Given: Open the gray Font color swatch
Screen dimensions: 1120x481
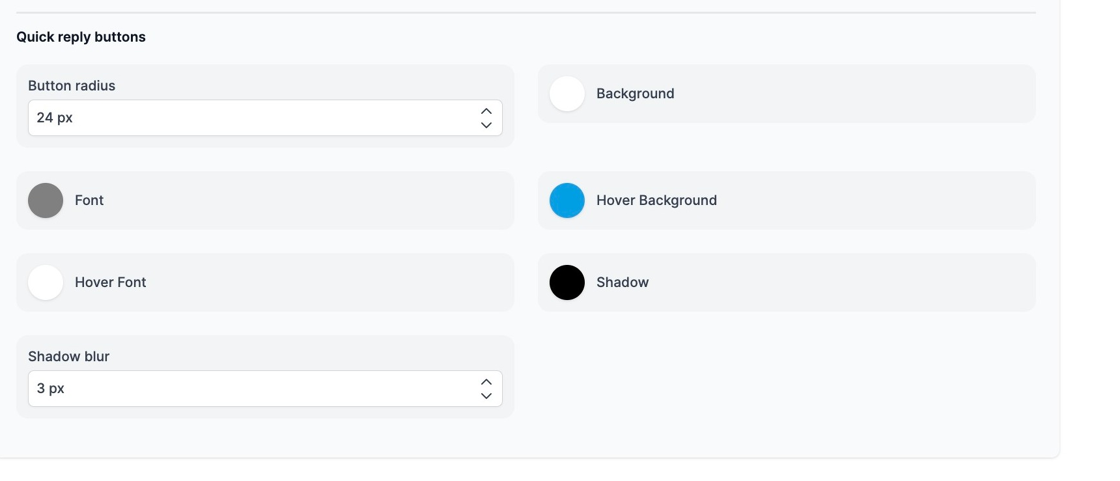Looking at the screenshot, I should click(46, 201).
